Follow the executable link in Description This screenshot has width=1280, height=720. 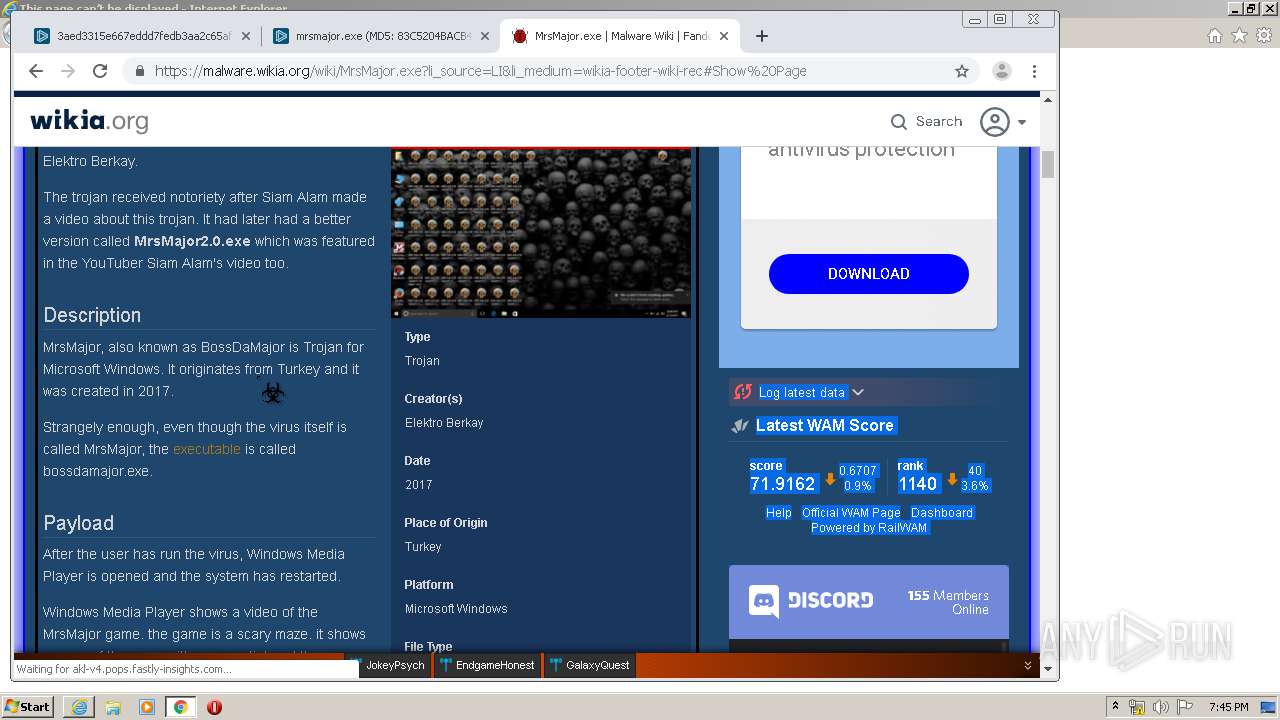click(206, 449)
